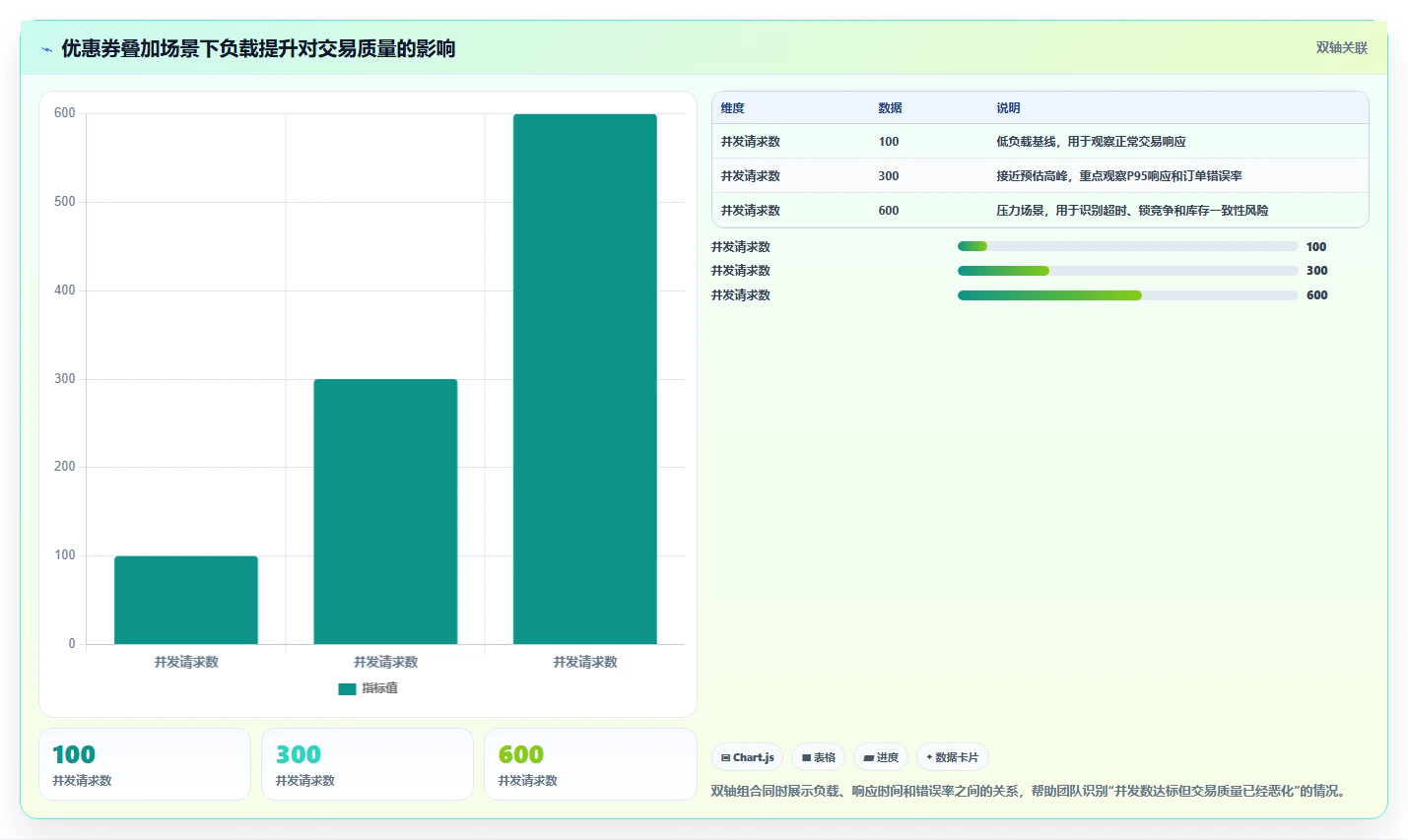Select the 进度 tag
The image size is (1408, 840).
(881, 757)
